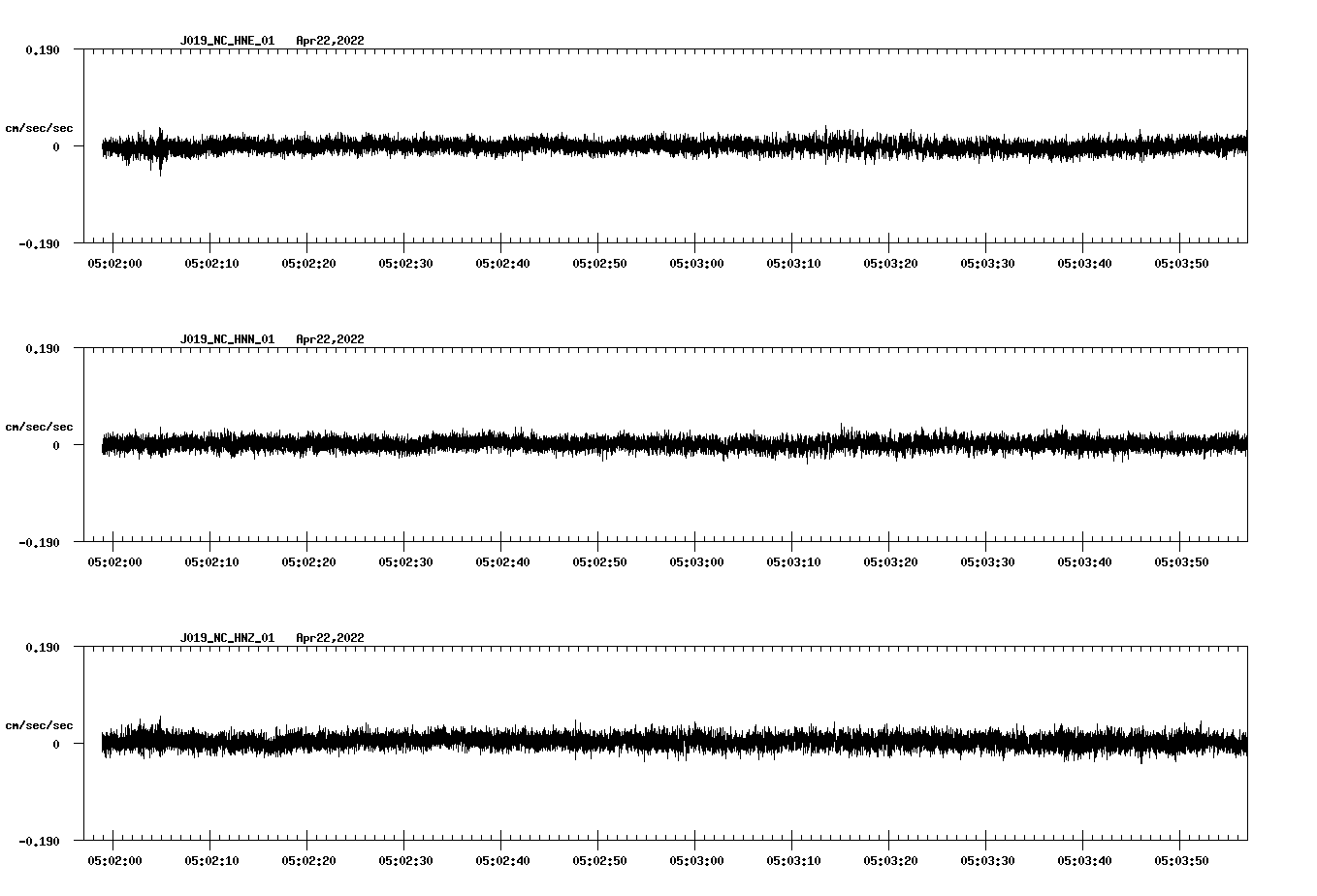Click the early spike on HNE trace near 05:02:05
The height and width of the screenshot is (896, 1317).
pos(160,150)
